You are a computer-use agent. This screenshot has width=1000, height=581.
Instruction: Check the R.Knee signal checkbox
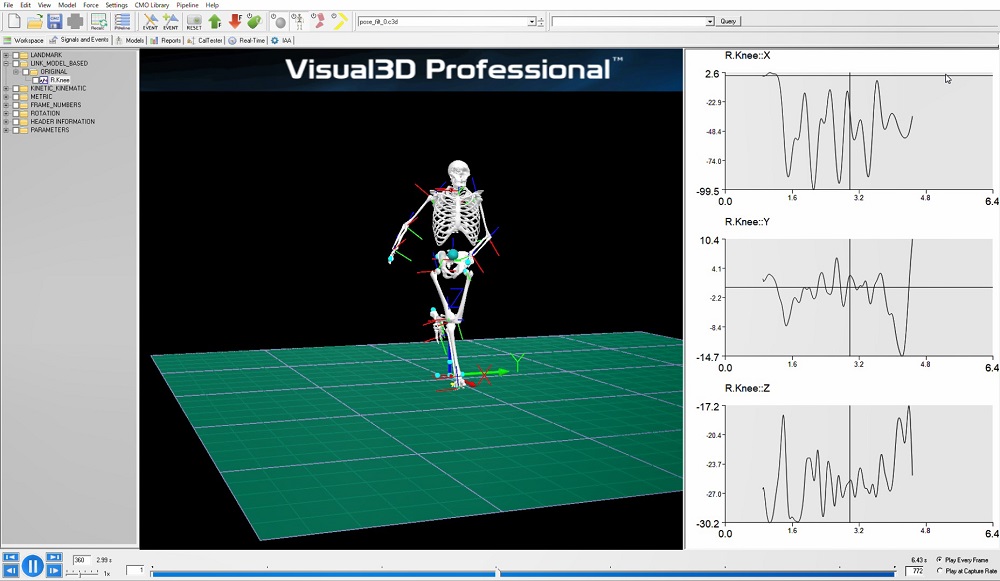click(35, 80)
